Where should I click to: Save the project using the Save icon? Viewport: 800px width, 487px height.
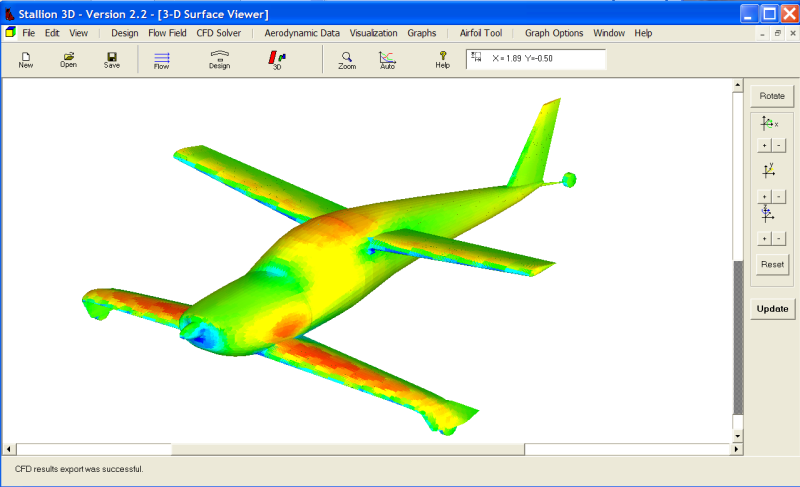coord(112,60)
